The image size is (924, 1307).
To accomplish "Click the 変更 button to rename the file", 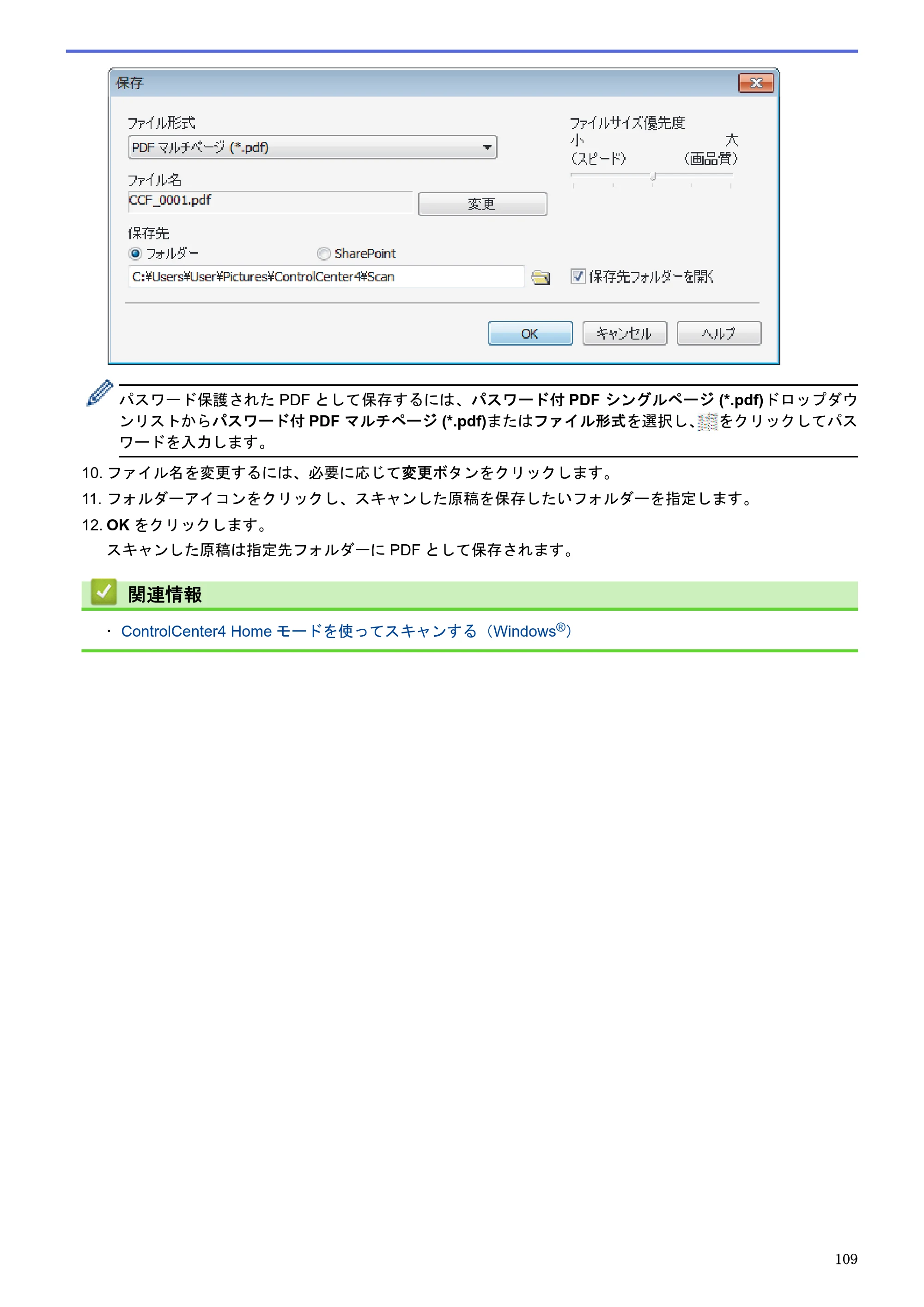I will click(x=482, y=204).
